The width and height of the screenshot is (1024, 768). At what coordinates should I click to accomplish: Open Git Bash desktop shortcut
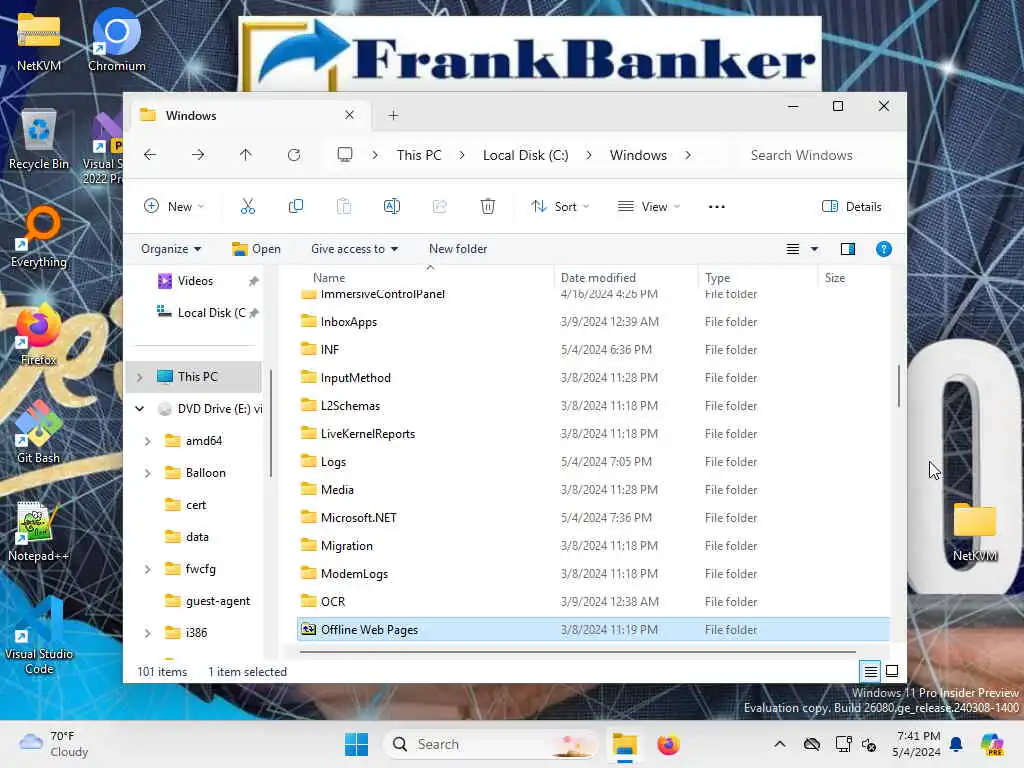tap(39, 433)
